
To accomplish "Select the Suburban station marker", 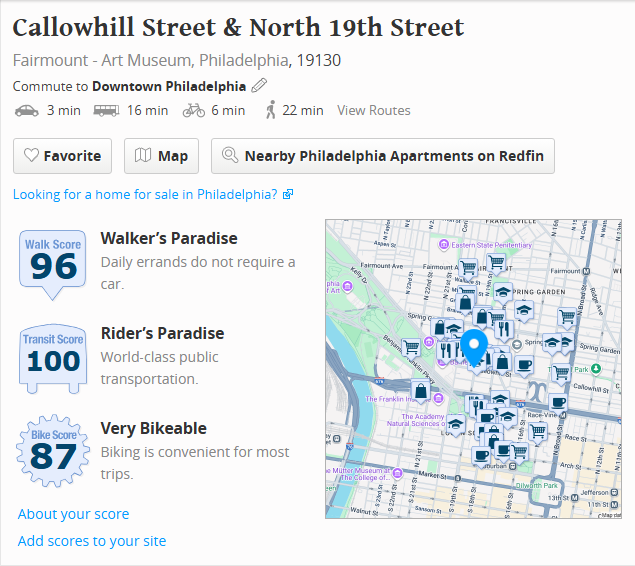I will point(512,466).
